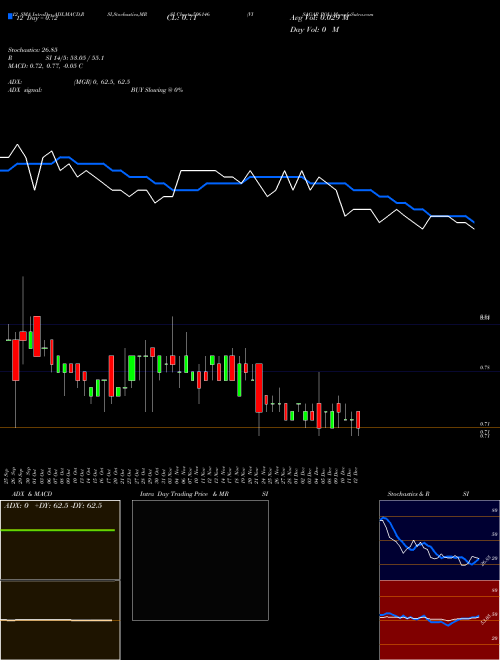Click the blue 12-day SMA legend square

(10, 17)
